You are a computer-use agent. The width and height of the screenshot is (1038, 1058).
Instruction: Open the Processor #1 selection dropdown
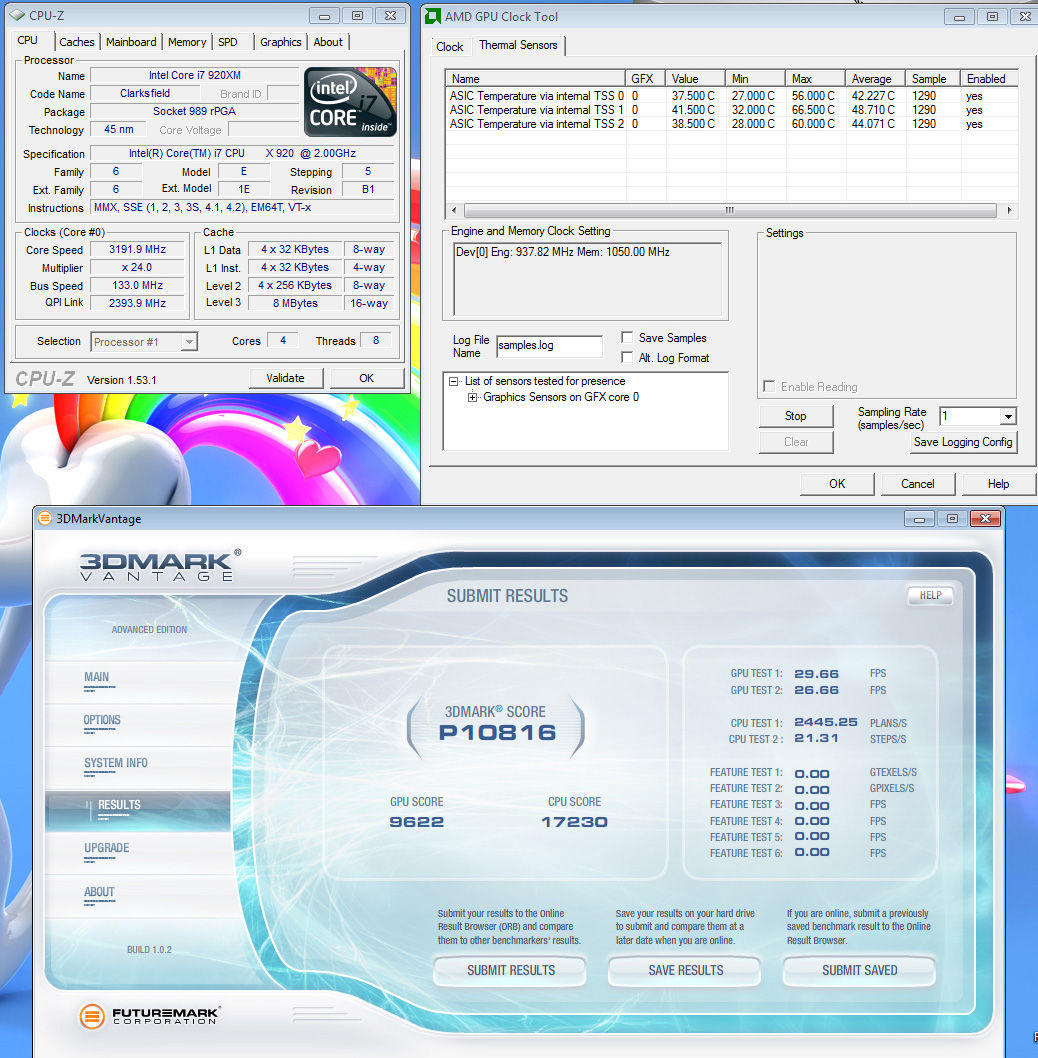(190, 342)
